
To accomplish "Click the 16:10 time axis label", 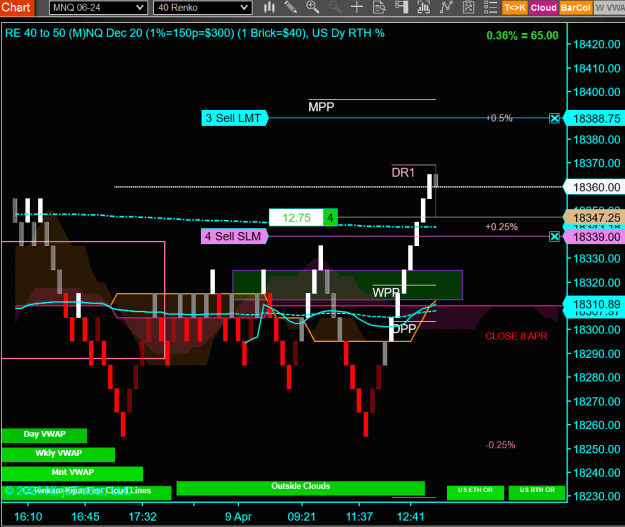I will [x=28, y=517].
